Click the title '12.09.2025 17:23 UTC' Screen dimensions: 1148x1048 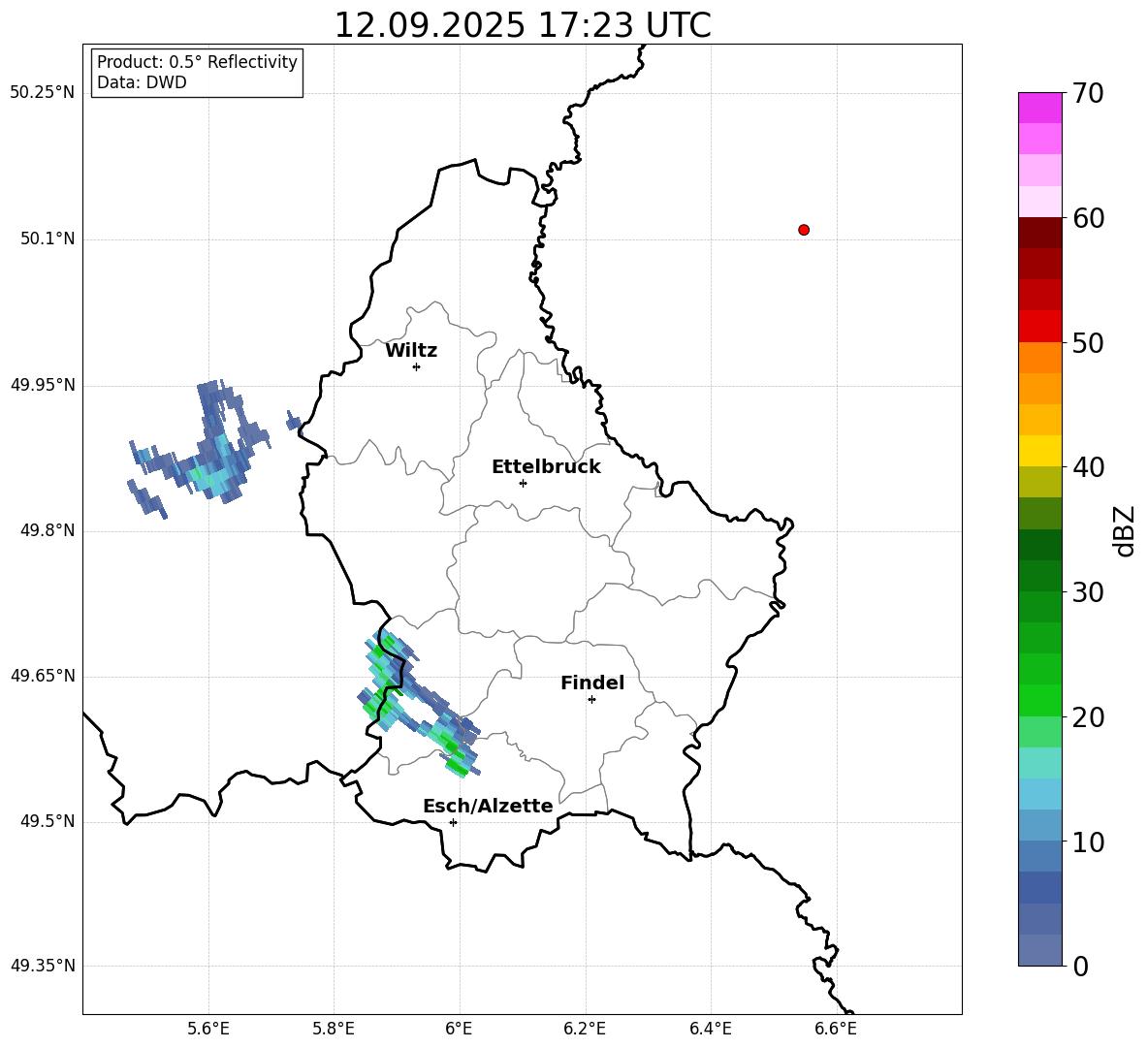point(522,25)
